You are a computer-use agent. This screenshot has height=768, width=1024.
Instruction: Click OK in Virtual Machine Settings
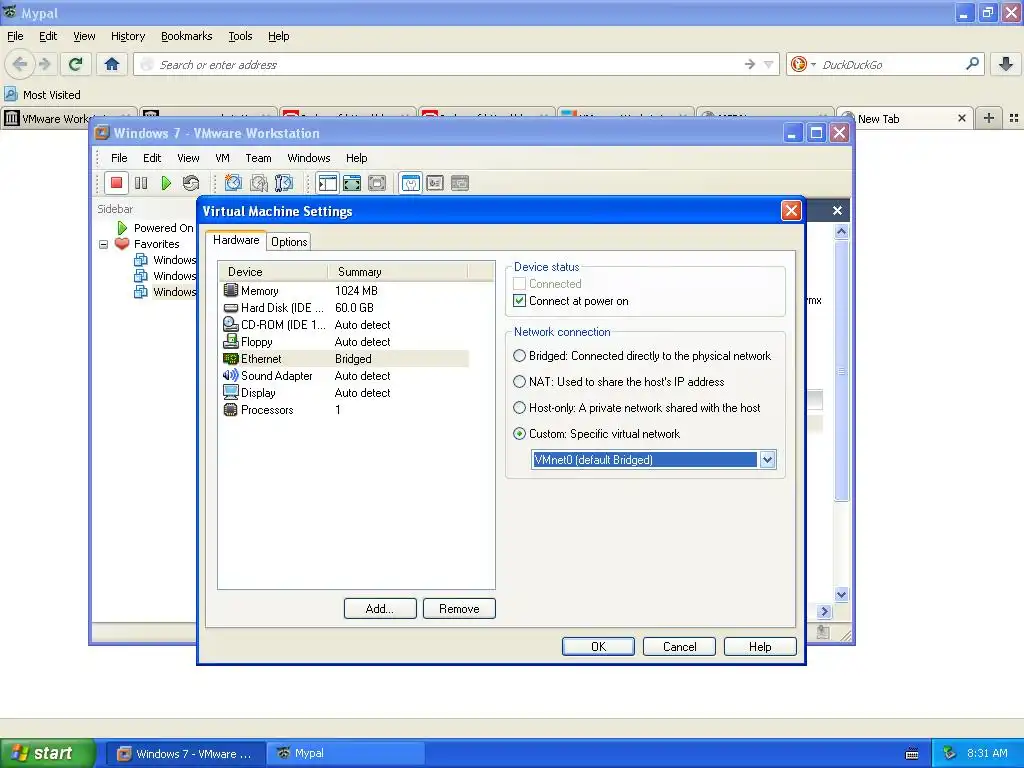[x=598, y=647]
